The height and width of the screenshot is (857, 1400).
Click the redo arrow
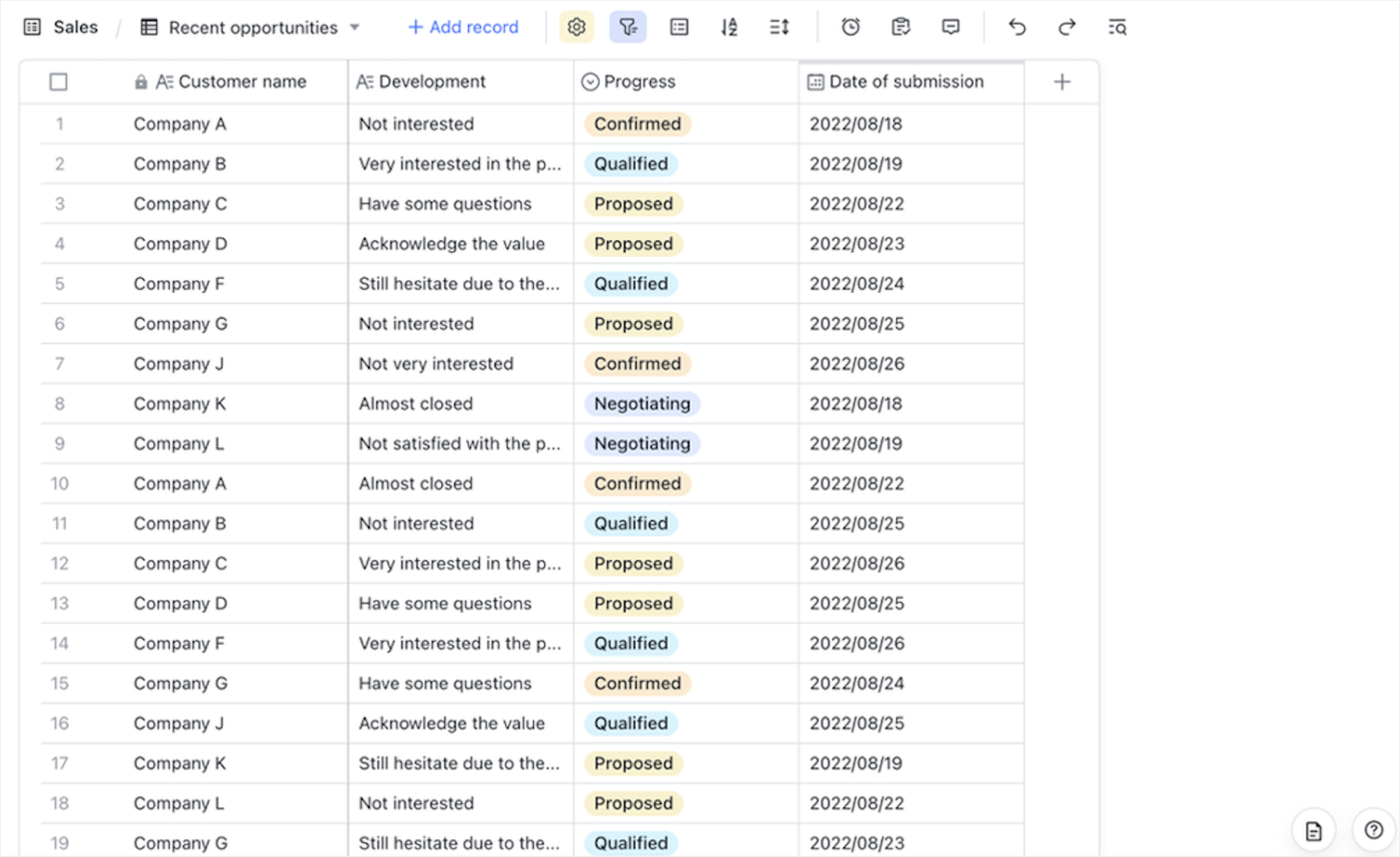pyautogui.click(x=1067, y=27)
